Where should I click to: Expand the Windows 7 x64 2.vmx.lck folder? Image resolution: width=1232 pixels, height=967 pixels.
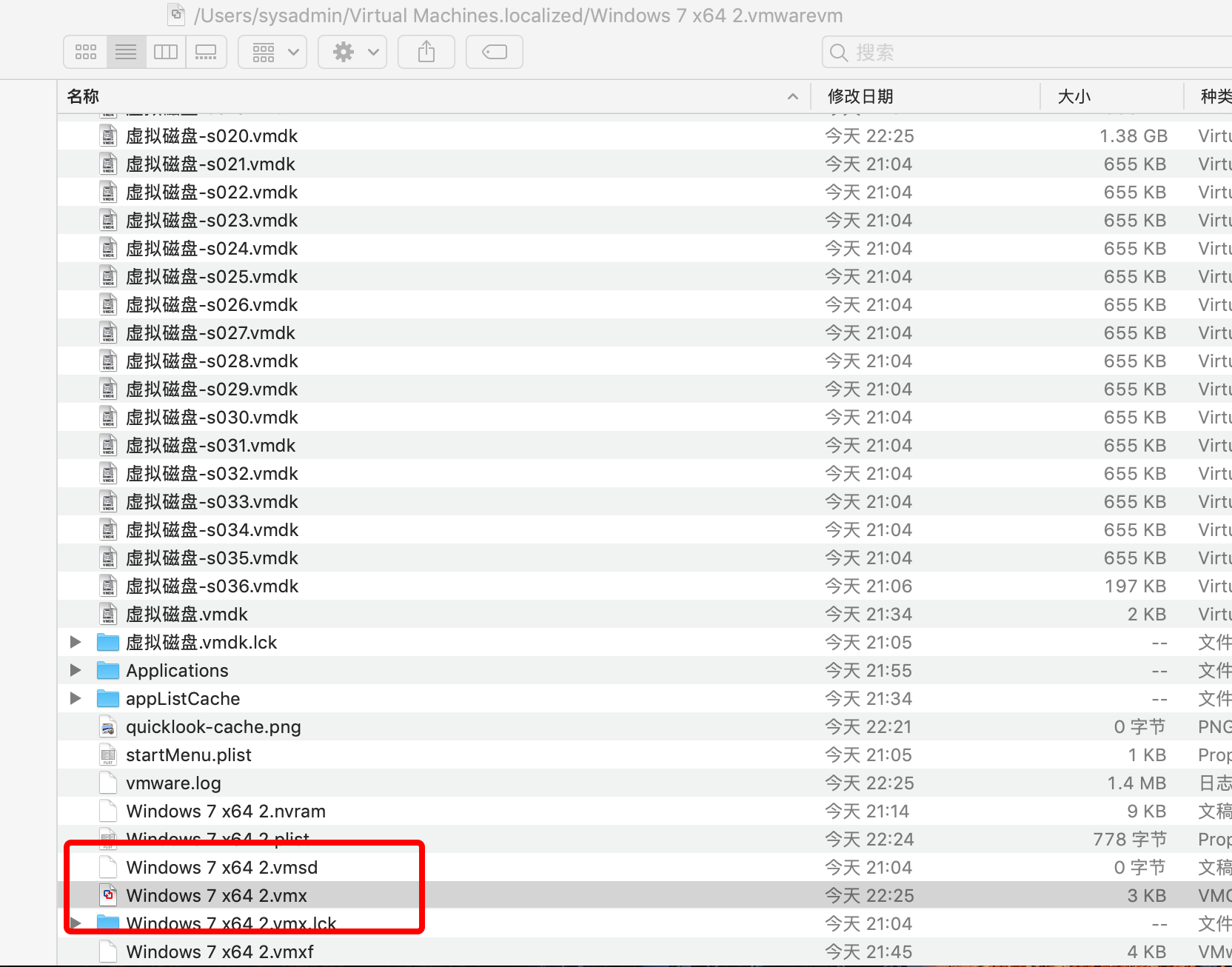76,923
